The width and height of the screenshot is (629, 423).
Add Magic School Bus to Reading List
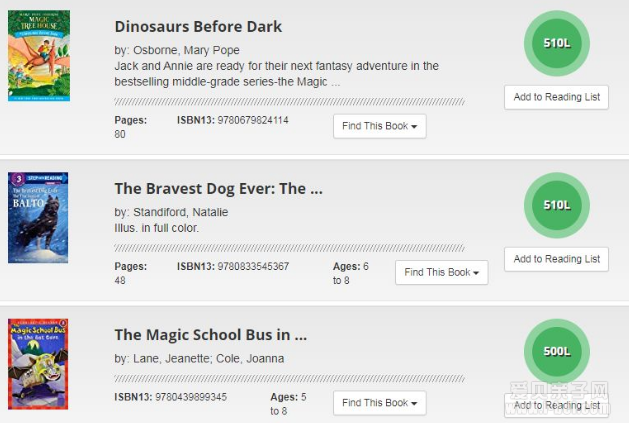pos(556,405)
